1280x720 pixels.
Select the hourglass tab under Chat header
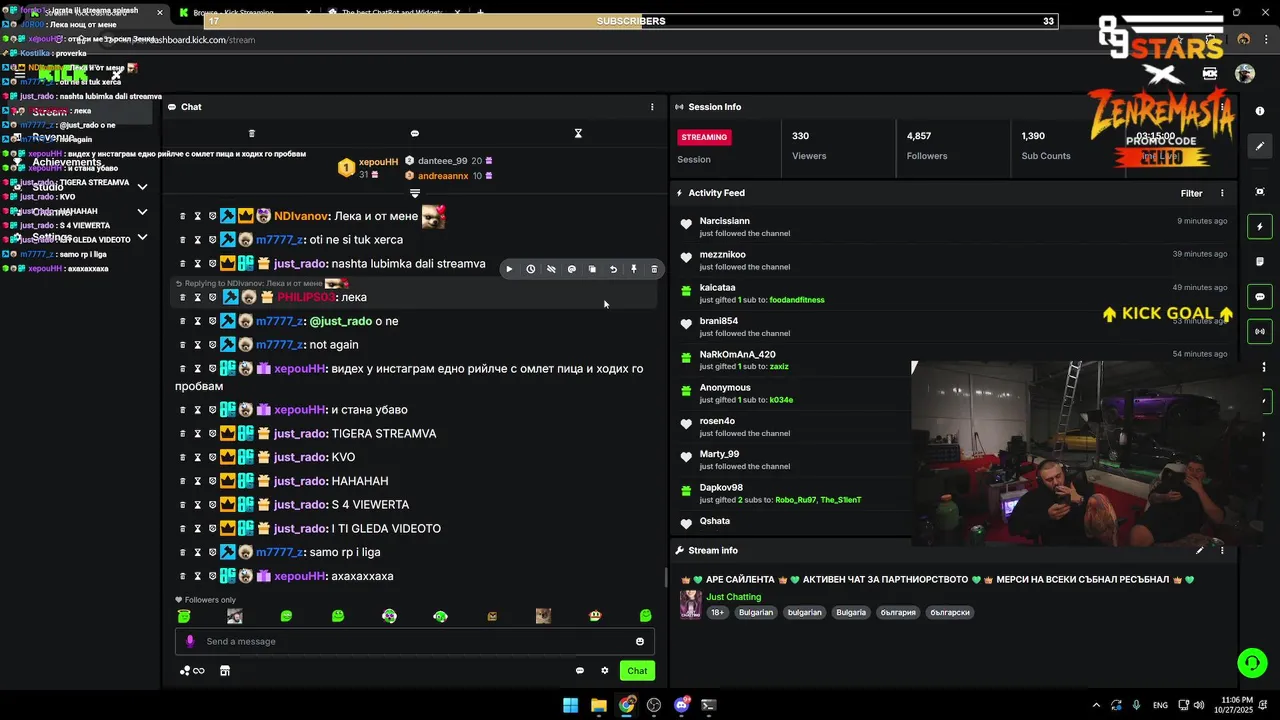[577, 133]
